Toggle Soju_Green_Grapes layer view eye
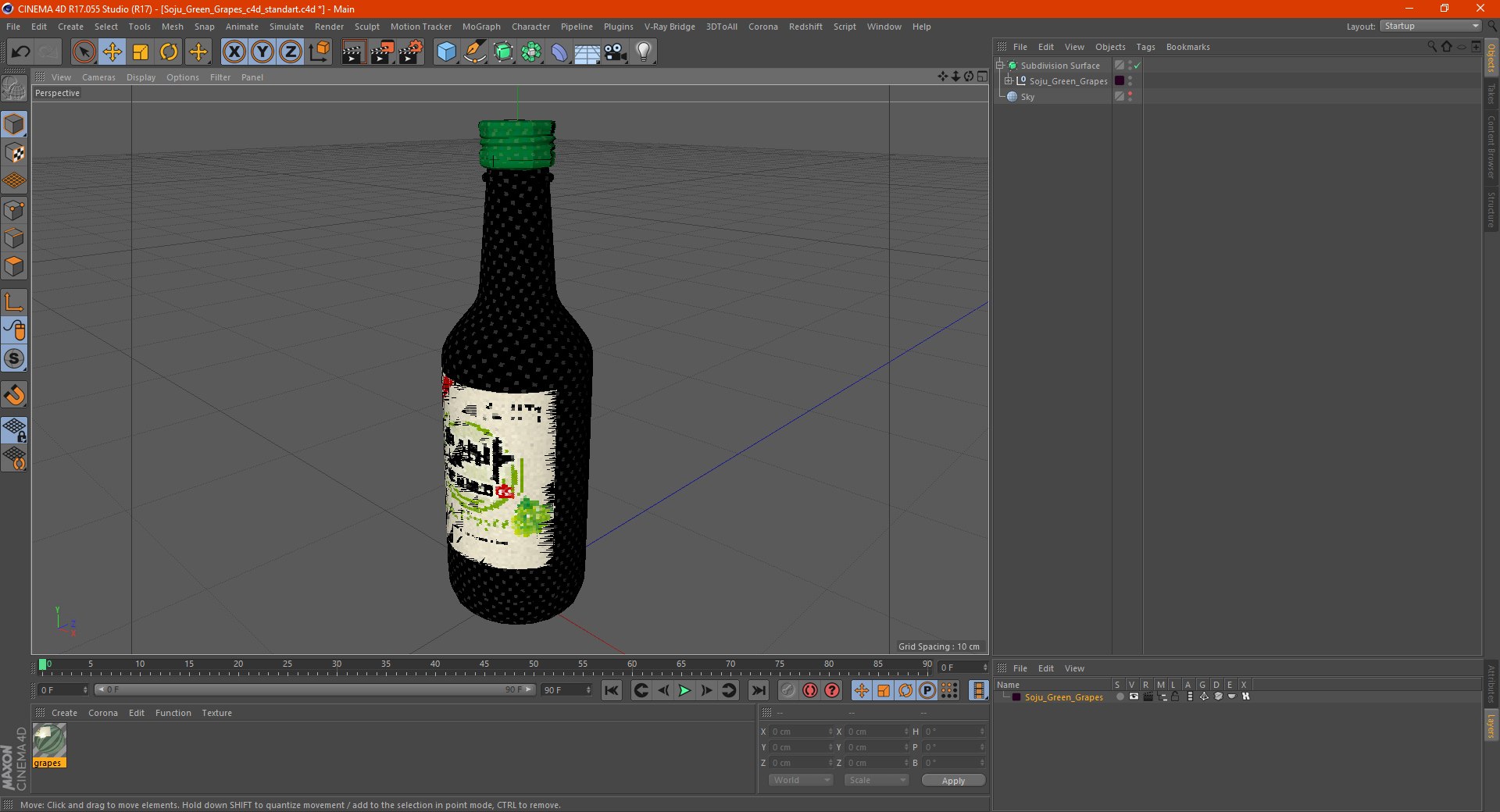Screen dimensions: 1500x812 [x=1134, y=696]
